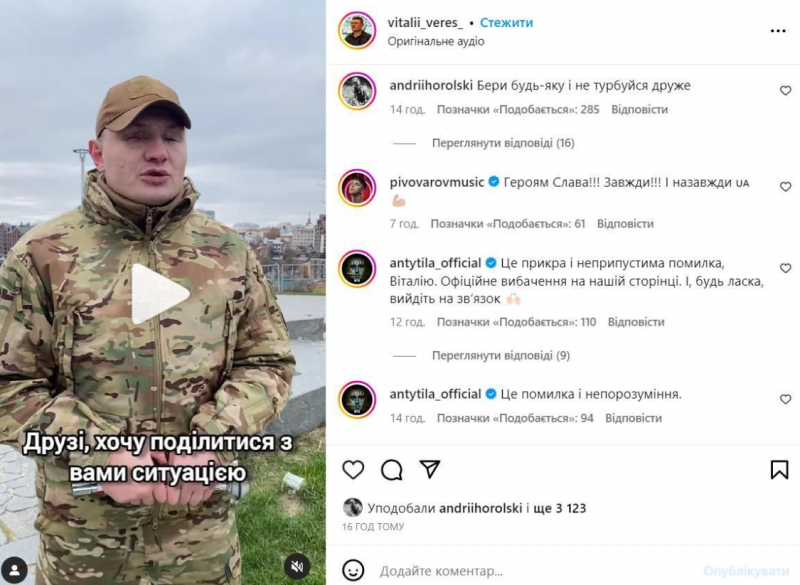
Task: Save post with the bookmark icon
Action: coord(779,470)
